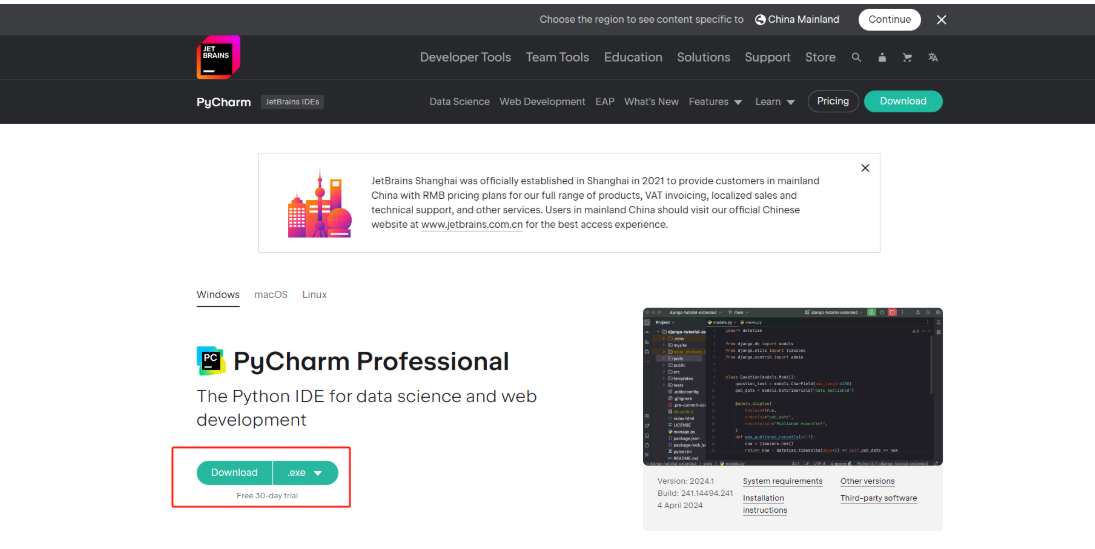Click the JetBrains logo
1095x549 pixels.
tap(219, 57)
